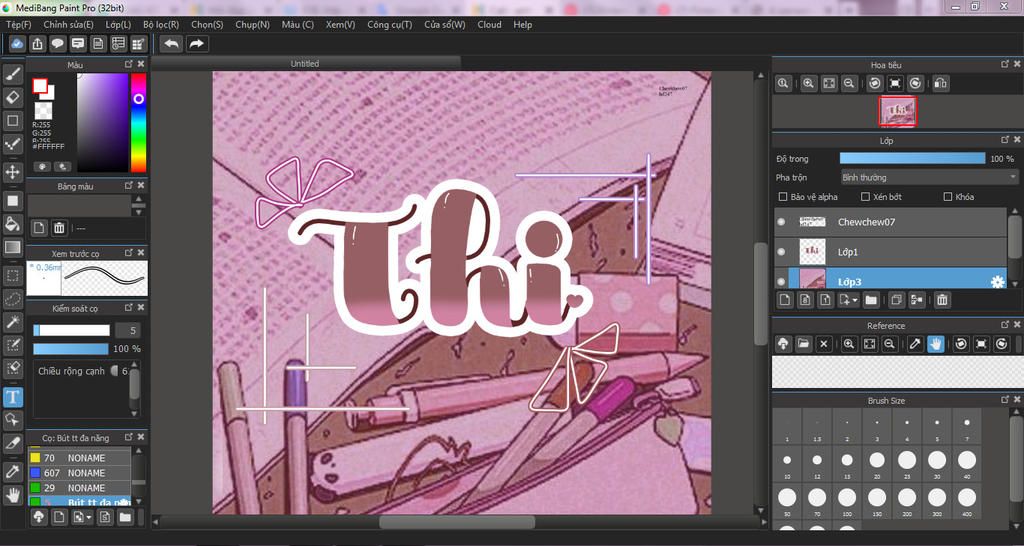Click the Redo arrow button
This screenshot has width=1024, height=546.
pos(196,44)
